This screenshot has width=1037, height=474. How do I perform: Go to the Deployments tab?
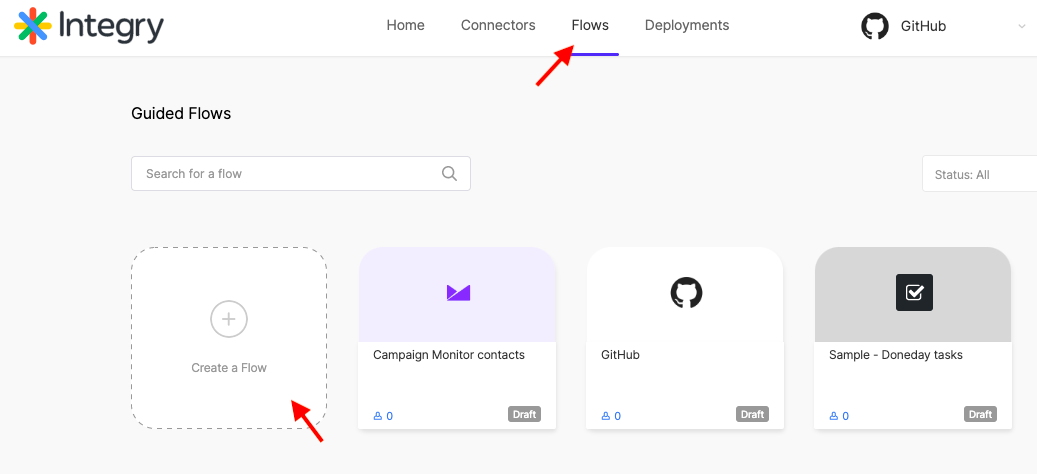click(x=686, y=26)
